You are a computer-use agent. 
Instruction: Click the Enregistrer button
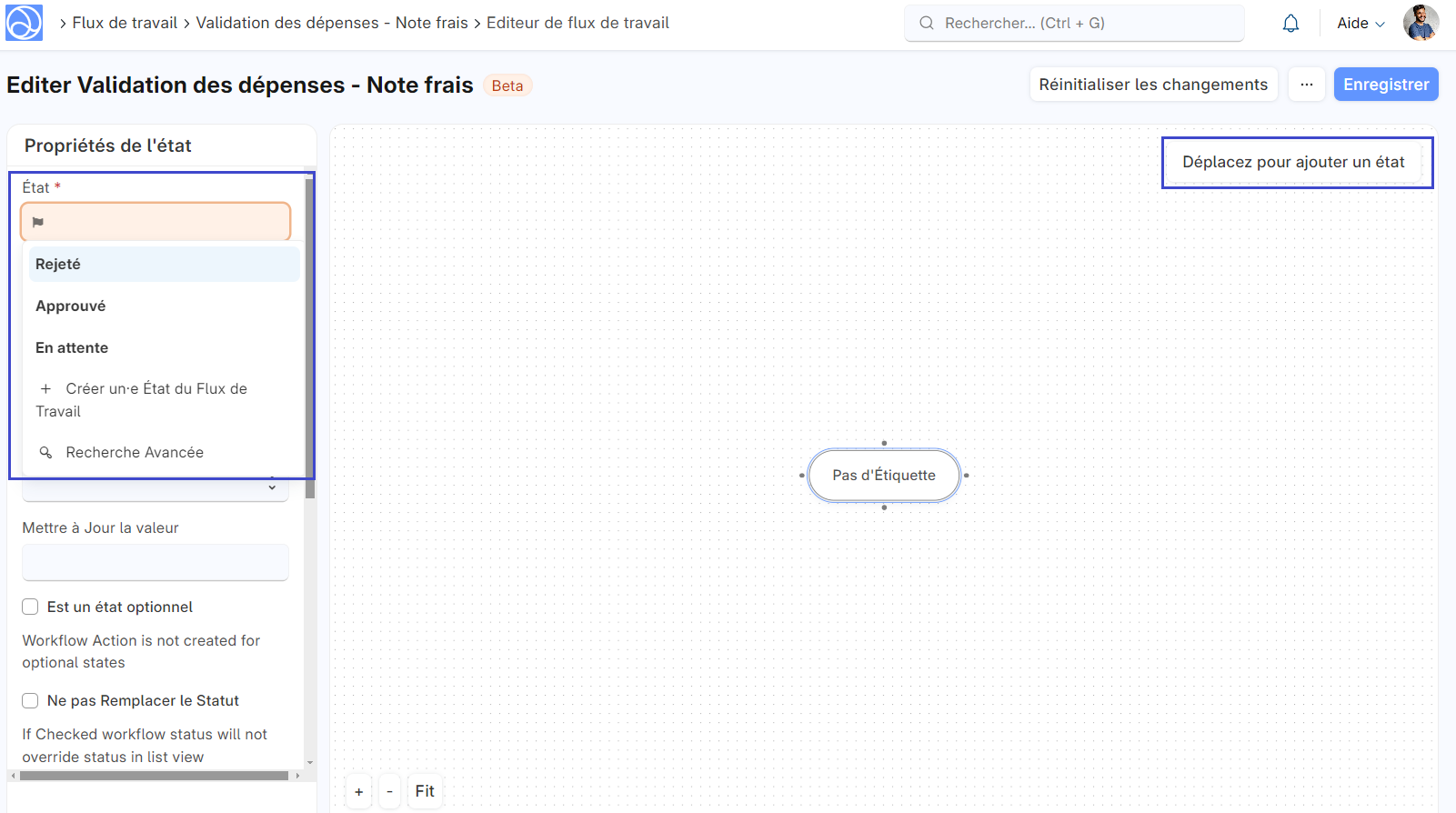point(1385,85)
